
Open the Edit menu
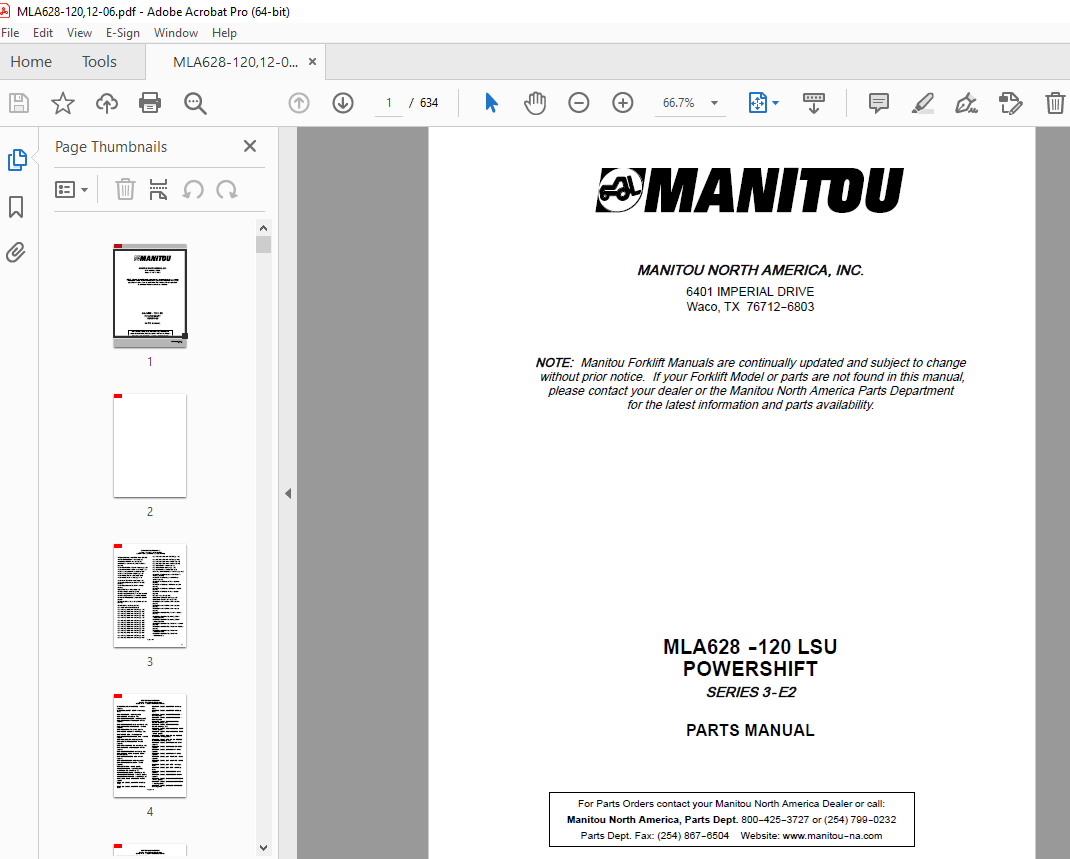[43, 33]
